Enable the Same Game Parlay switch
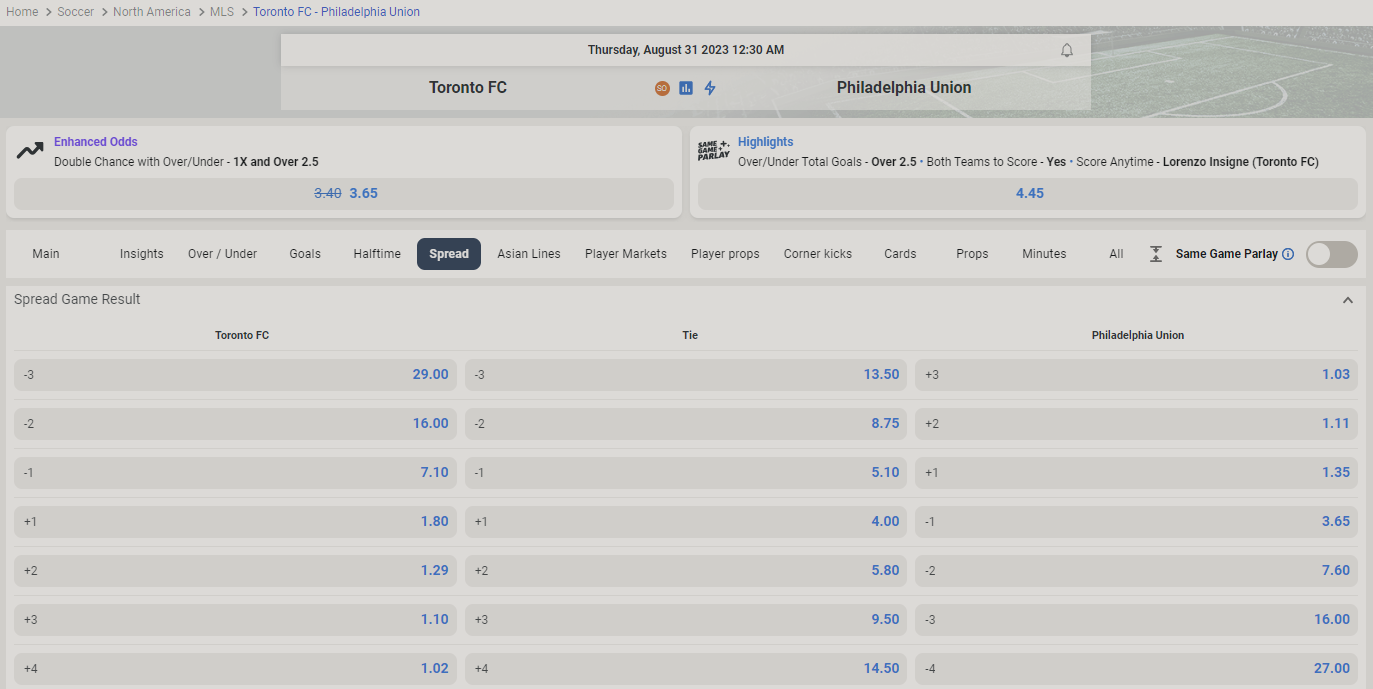 1332,254
